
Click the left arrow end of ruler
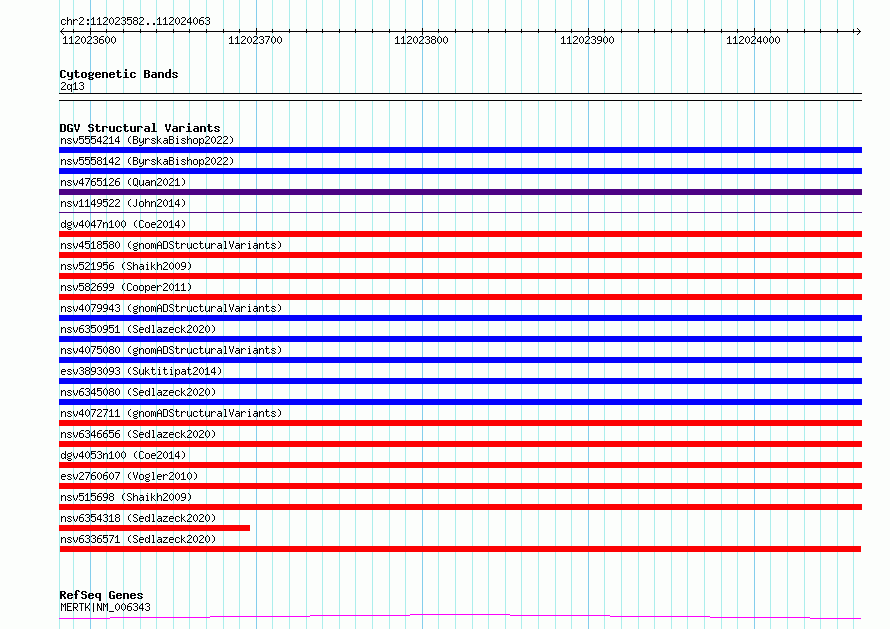click(62, 31)
